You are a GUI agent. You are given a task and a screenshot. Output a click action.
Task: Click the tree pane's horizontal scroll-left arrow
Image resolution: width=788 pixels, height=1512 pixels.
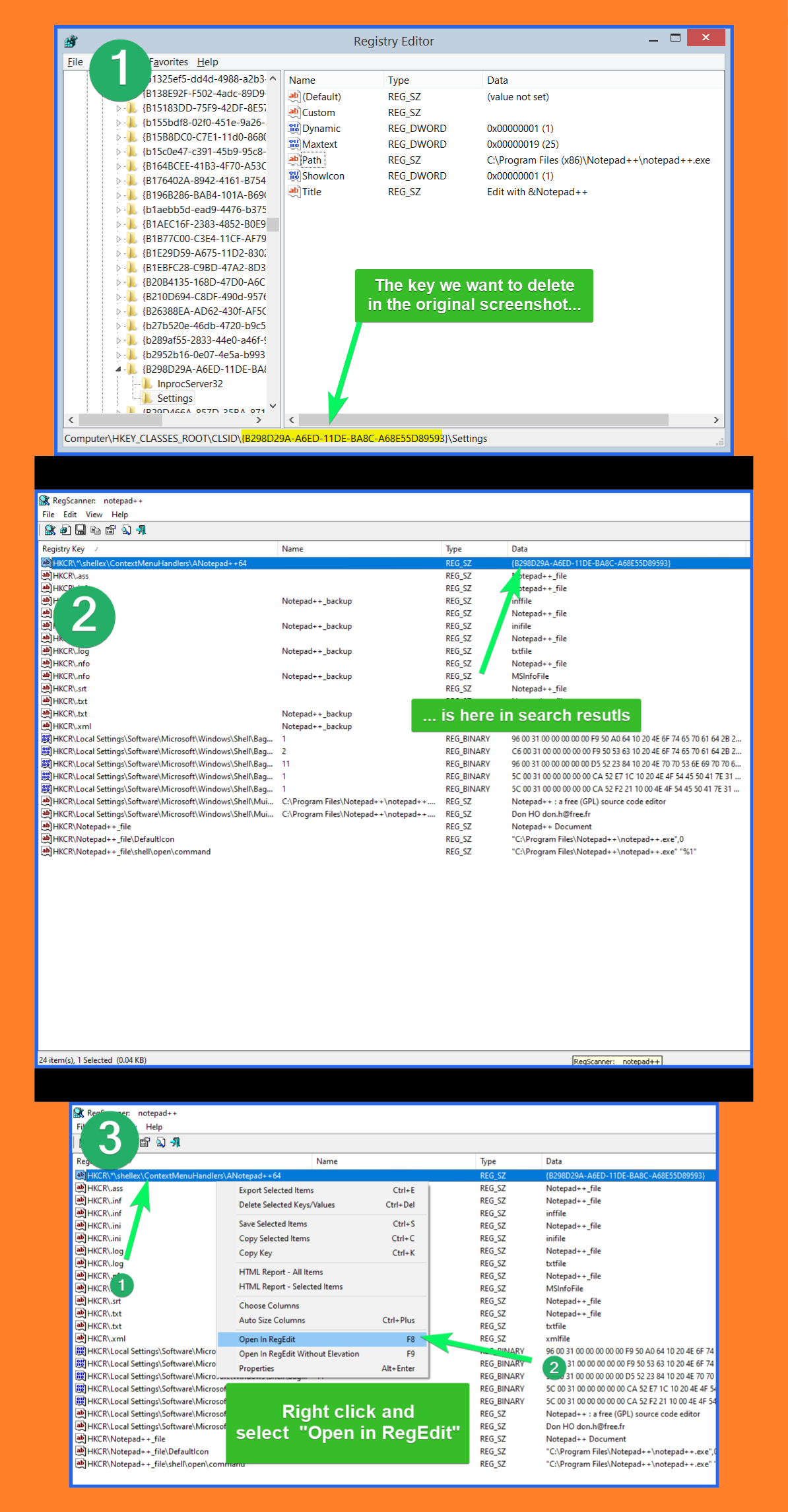click(71, 420)
